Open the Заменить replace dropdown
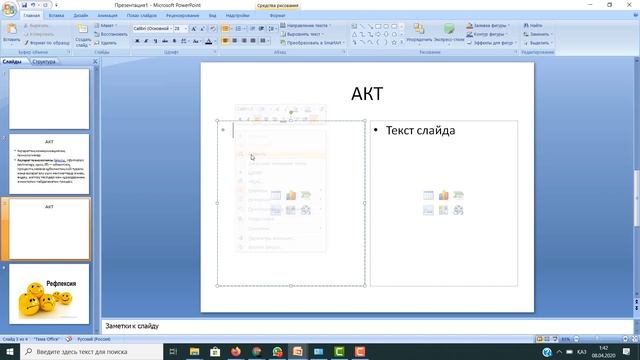This screenshot has width=640, height=360. (x=538, y=34)
